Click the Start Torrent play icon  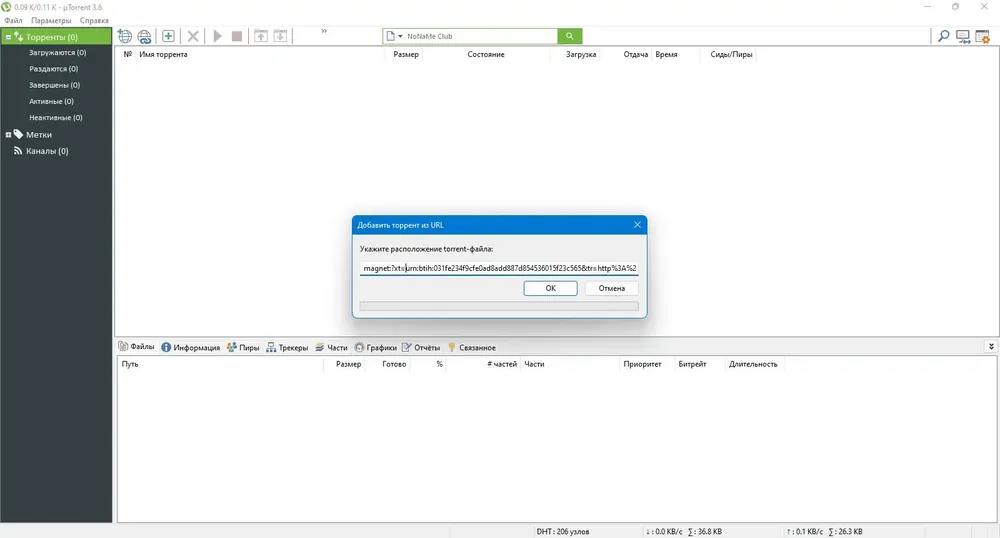[x=217, y=36]
